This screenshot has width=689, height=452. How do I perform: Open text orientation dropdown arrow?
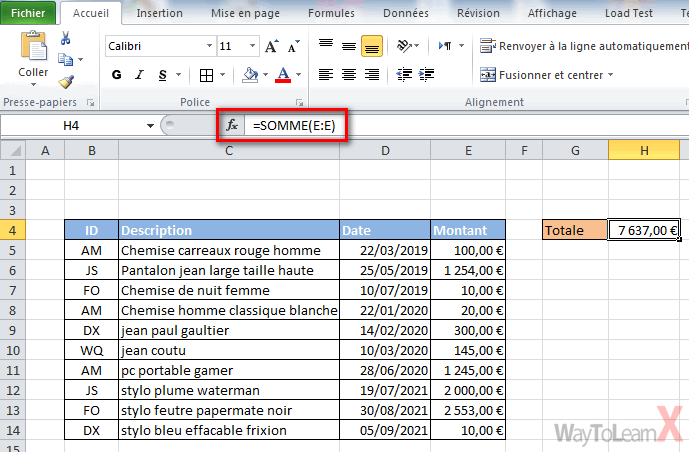tap(417, 46)
